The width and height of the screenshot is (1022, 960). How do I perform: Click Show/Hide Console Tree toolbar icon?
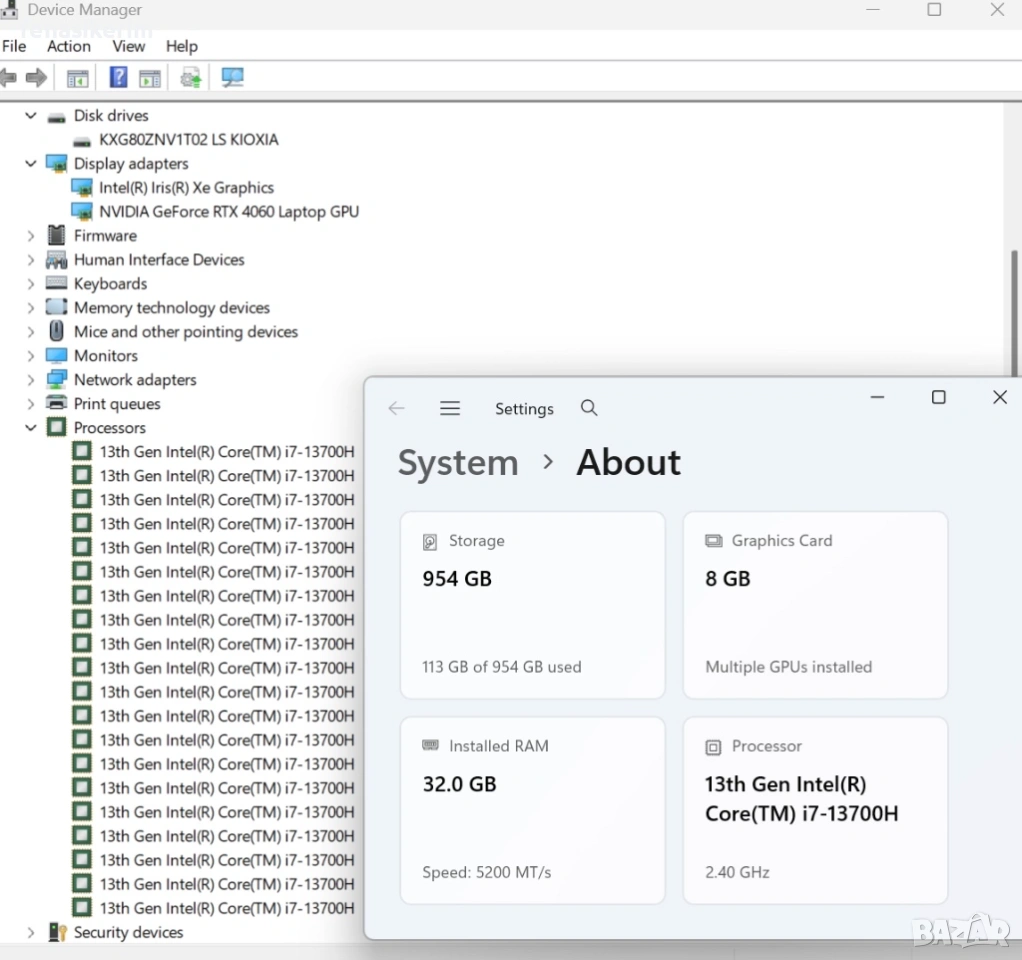(78, 78)
